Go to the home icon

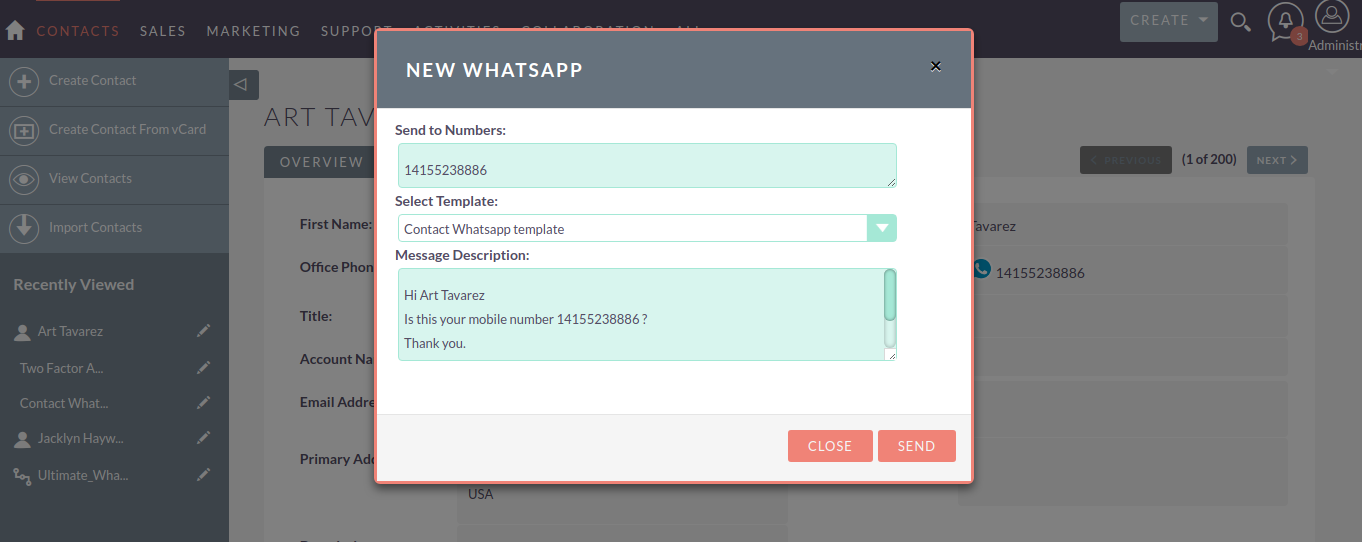click(x=15, y=31)
